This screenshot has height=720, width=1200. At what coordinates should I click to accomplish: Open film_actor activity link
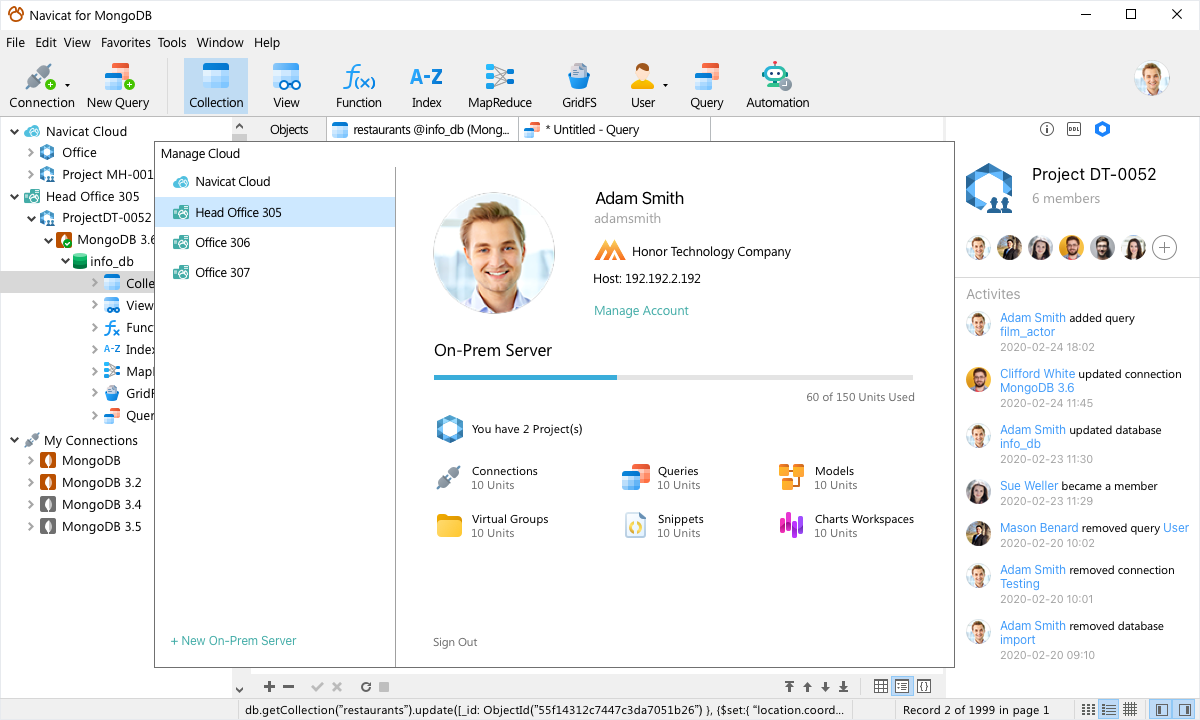pos(1027,332)
